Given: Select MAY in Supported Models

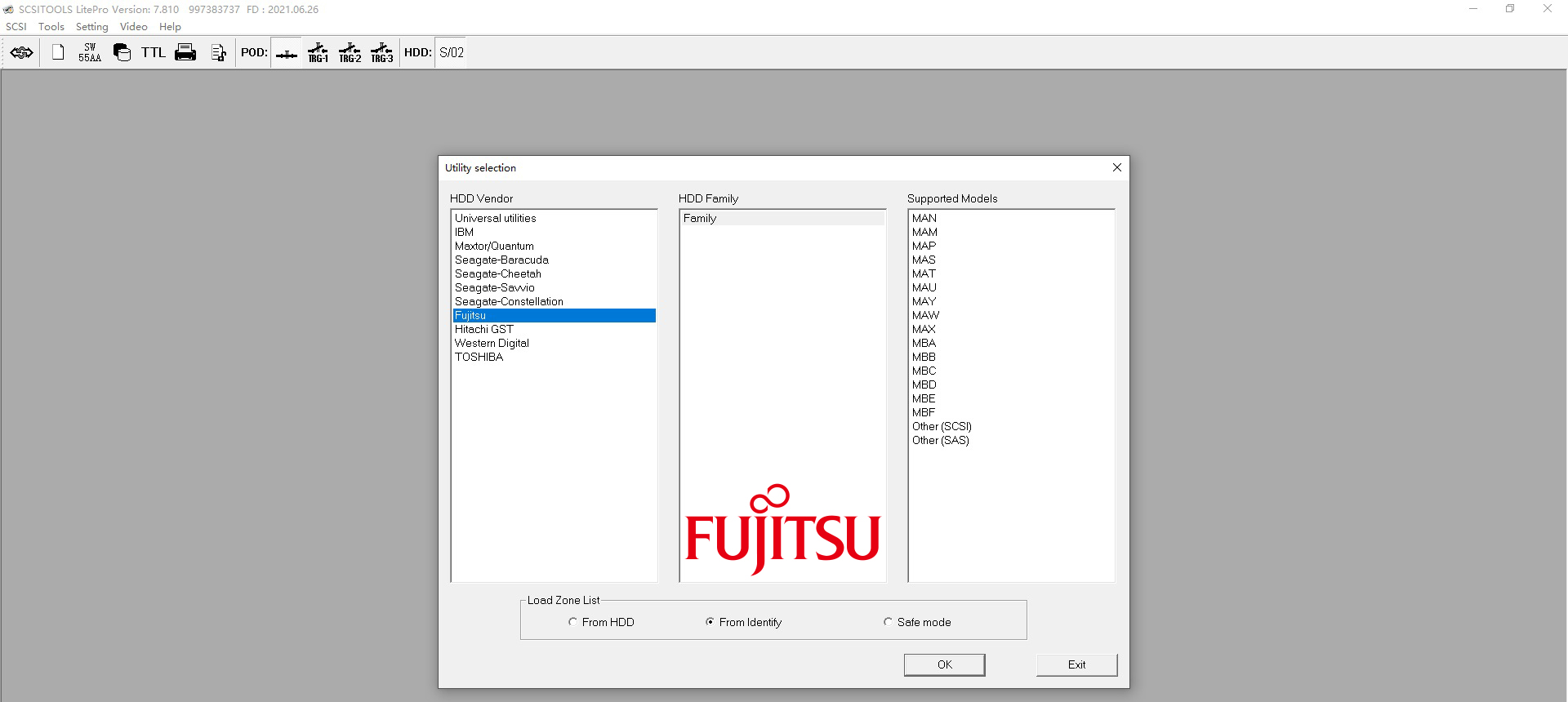Looking at the screenshot, I should click(x=1011, y=301).
